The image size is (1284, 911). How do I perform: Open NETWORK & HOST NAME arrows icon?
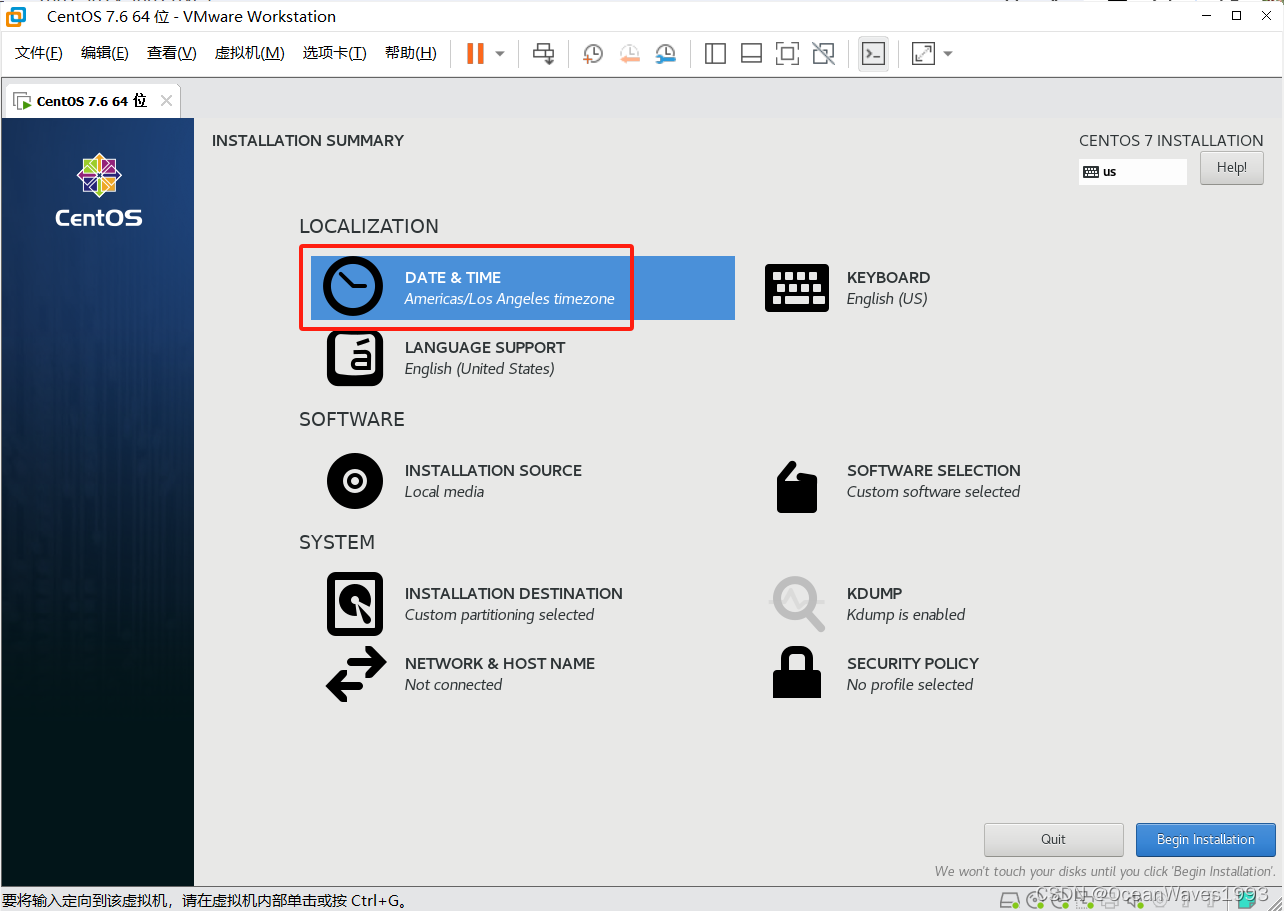(356, 674)
